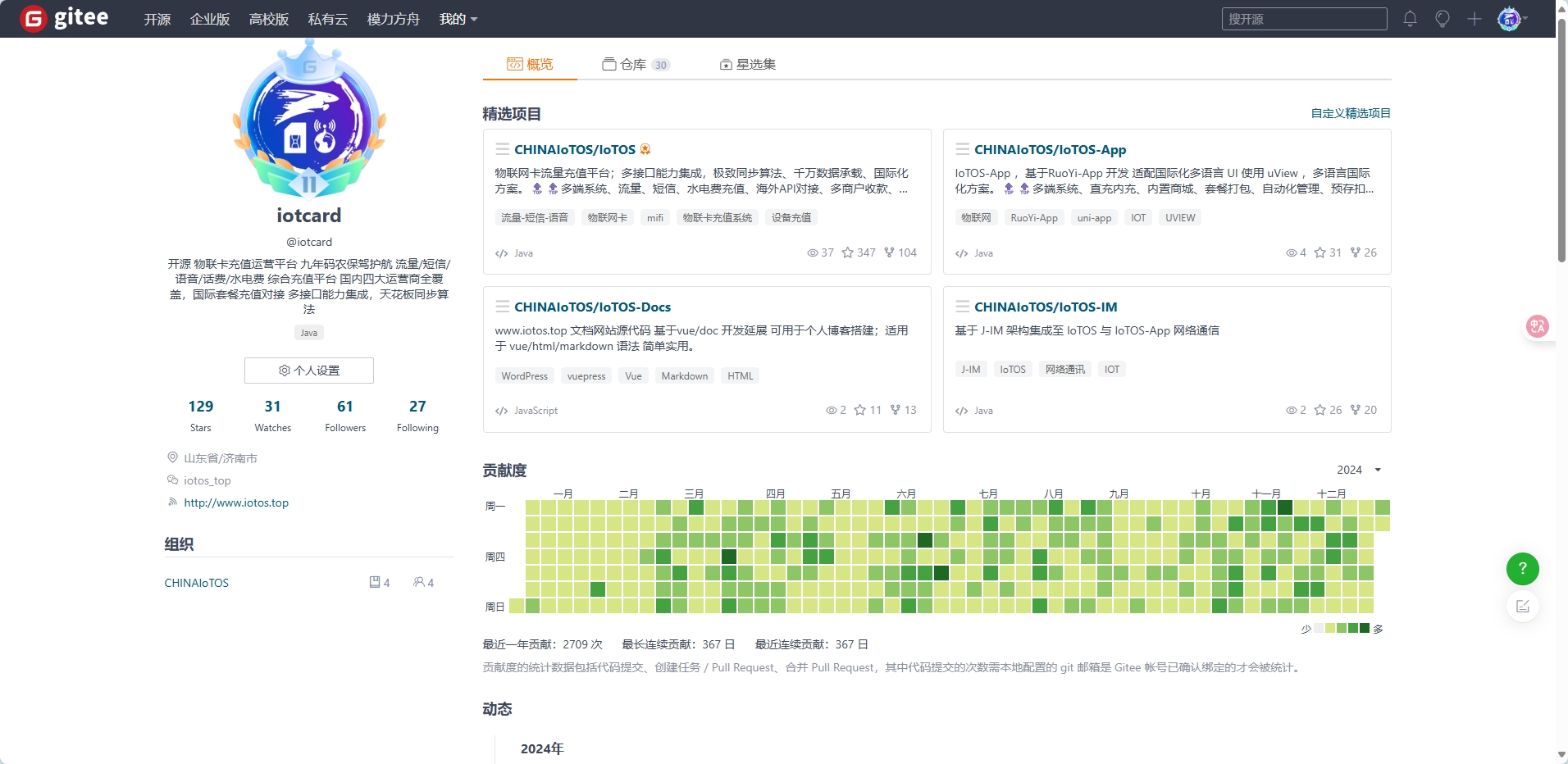
Task: Open the CHINAIoTOS organization link
Action: click(x=197, y=583)
